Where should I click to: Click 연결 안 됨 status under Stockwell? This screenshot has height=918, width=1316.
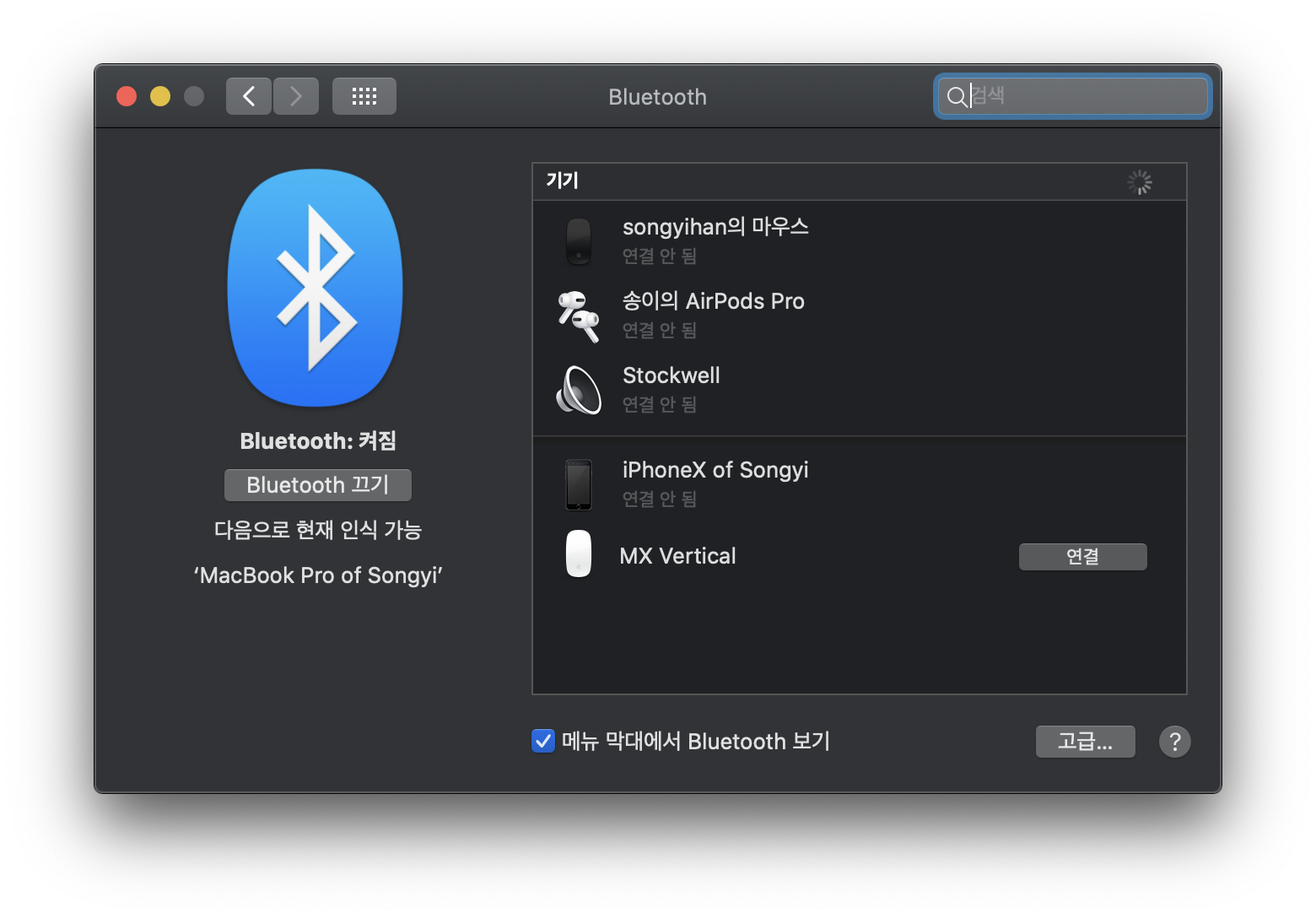click(660, 404)
